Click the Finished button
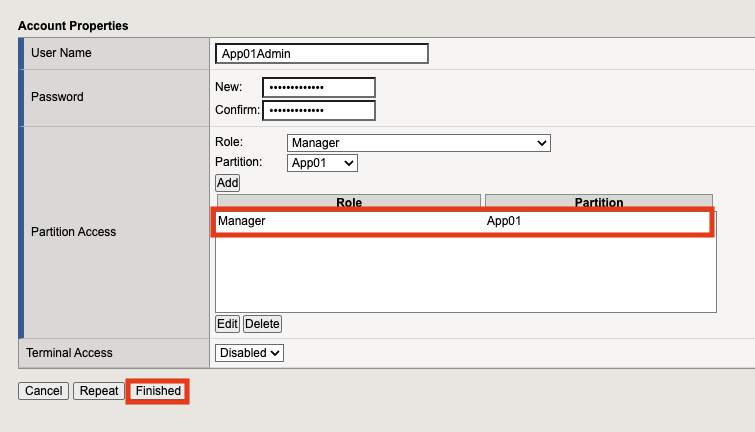 point(158,391)
